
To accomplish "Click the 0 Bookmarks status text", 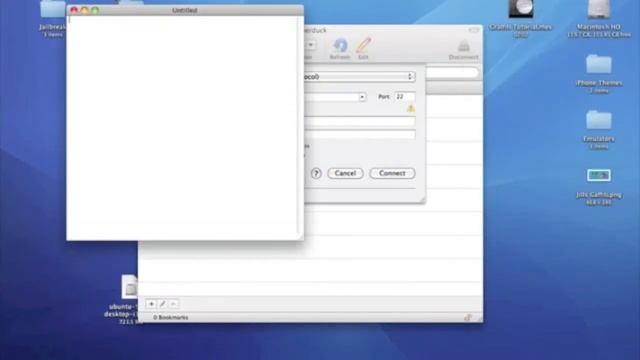I will (x=171, y=317).
